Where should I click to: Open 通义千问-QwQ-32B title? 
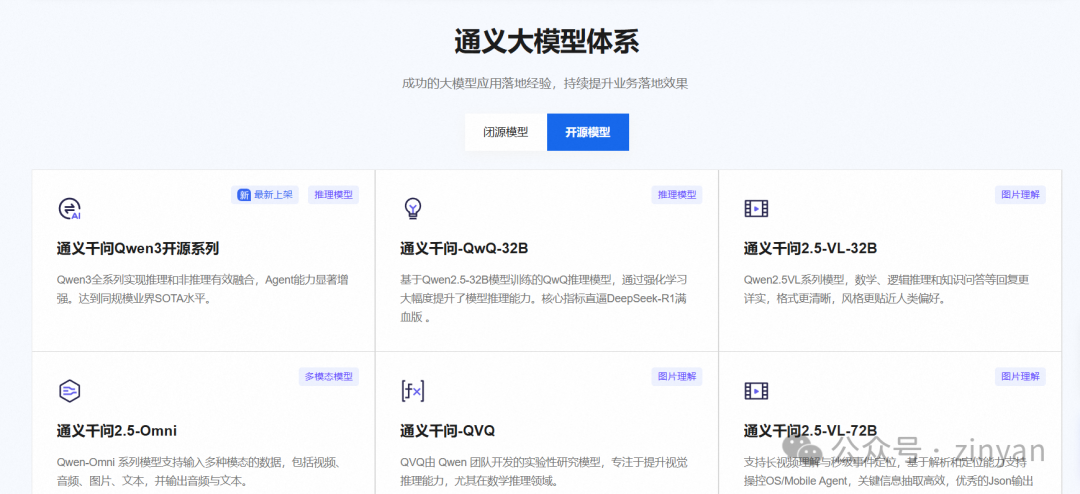(x=464, y=249)
